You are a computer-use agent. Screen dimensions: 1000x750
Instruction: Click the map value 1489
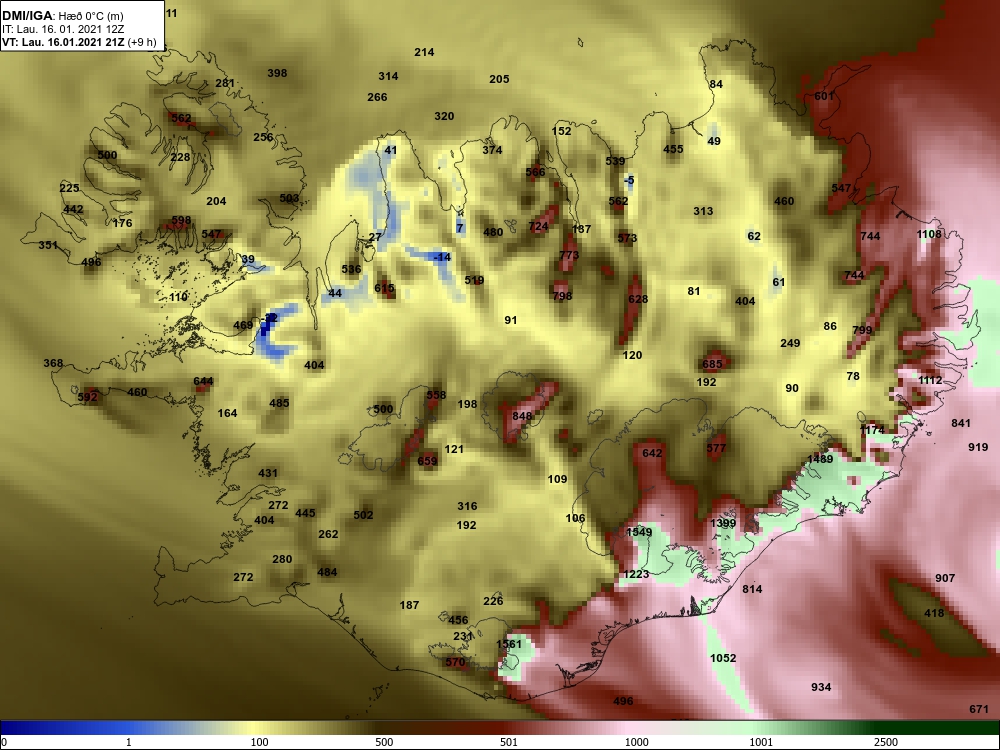pos(820,459)
